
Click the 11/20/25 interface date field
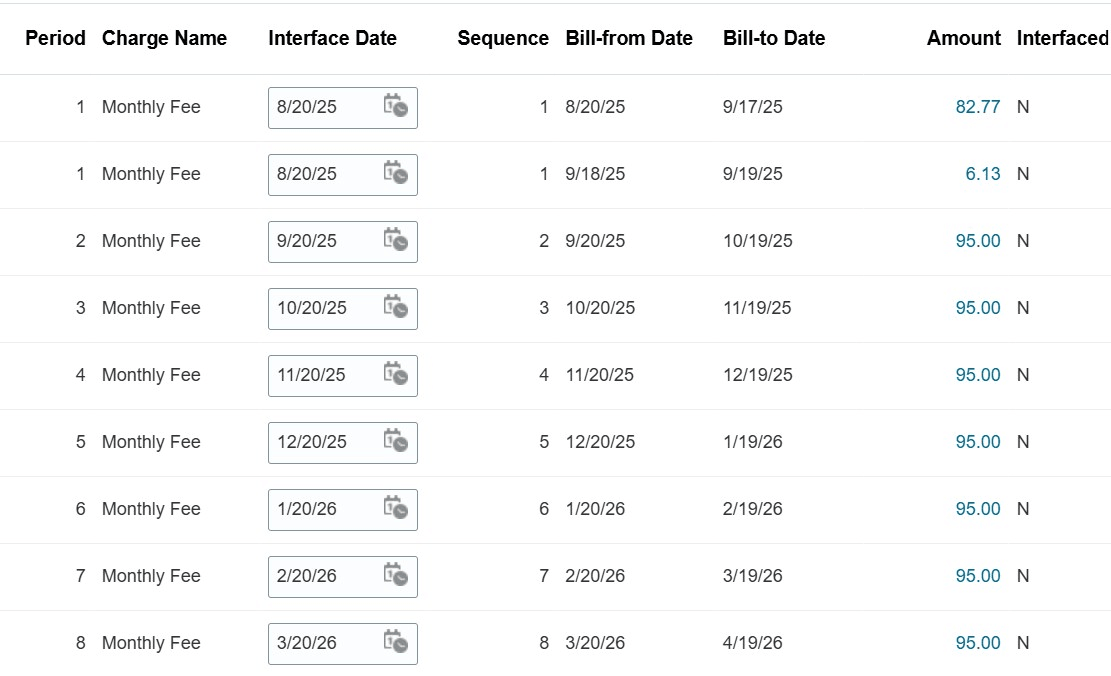315,375
